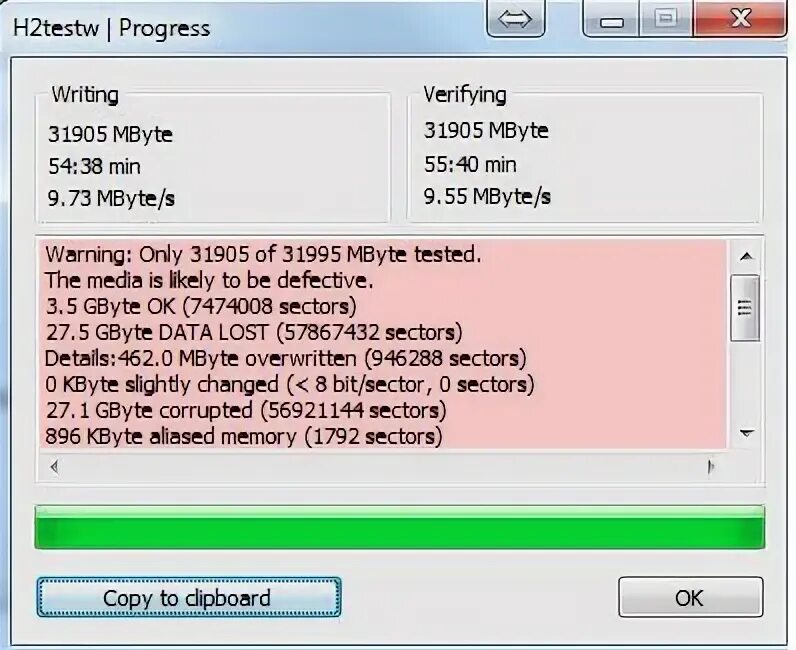Screen dimensions: 796x650
Task: Click the results scroll-down arrow
Action: pos(746,433)
